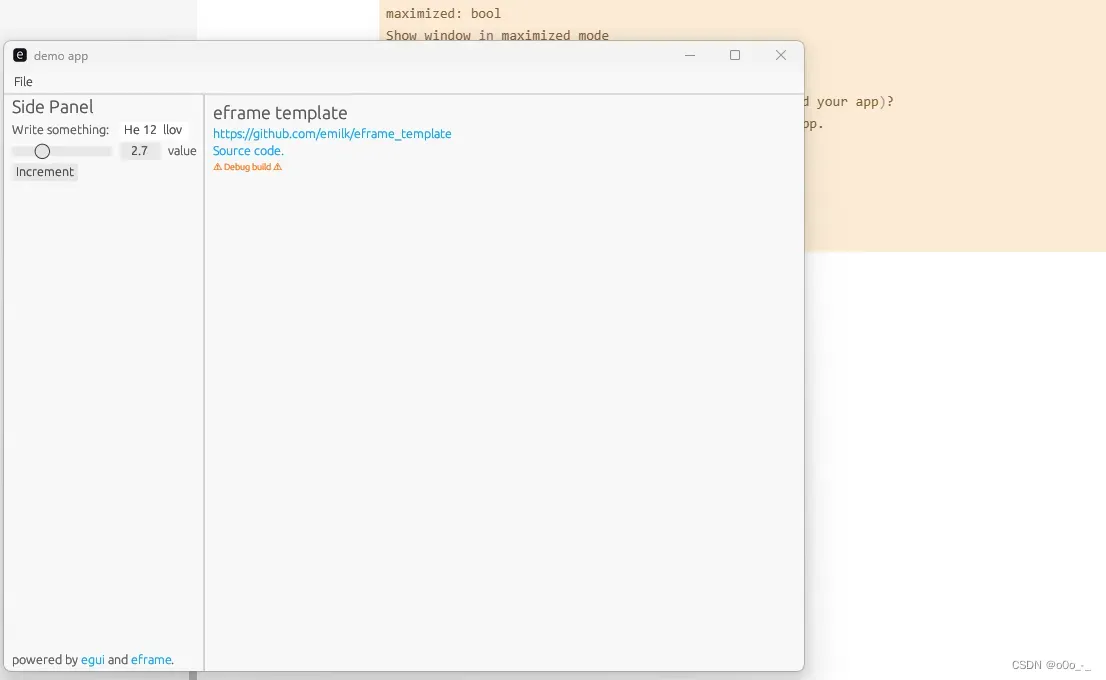Click the orange Debug build warning

point(248,167)
